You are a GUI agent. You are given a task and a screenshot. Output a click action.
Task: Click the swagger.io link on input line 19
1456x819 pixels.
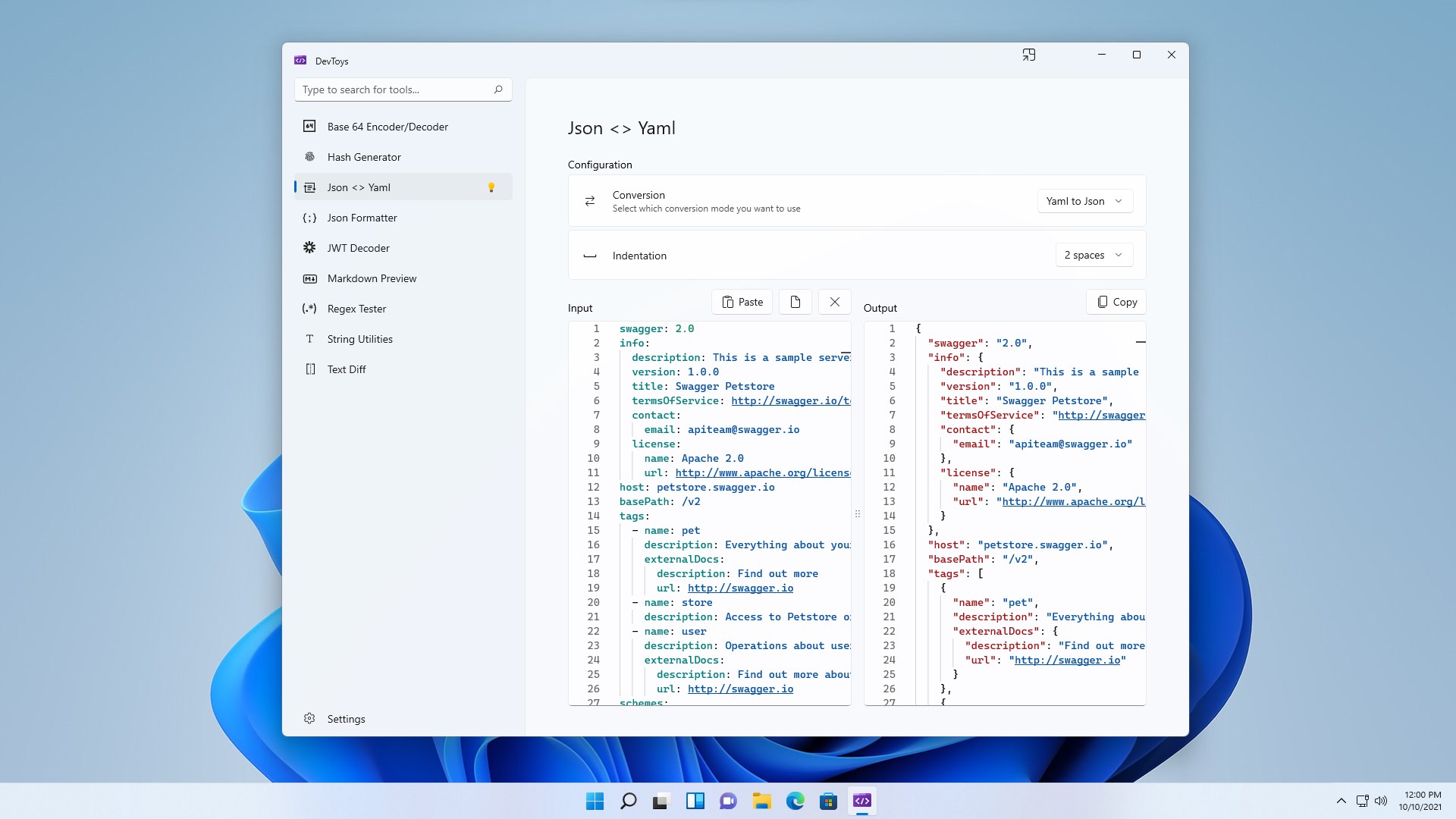click(740, 588)
